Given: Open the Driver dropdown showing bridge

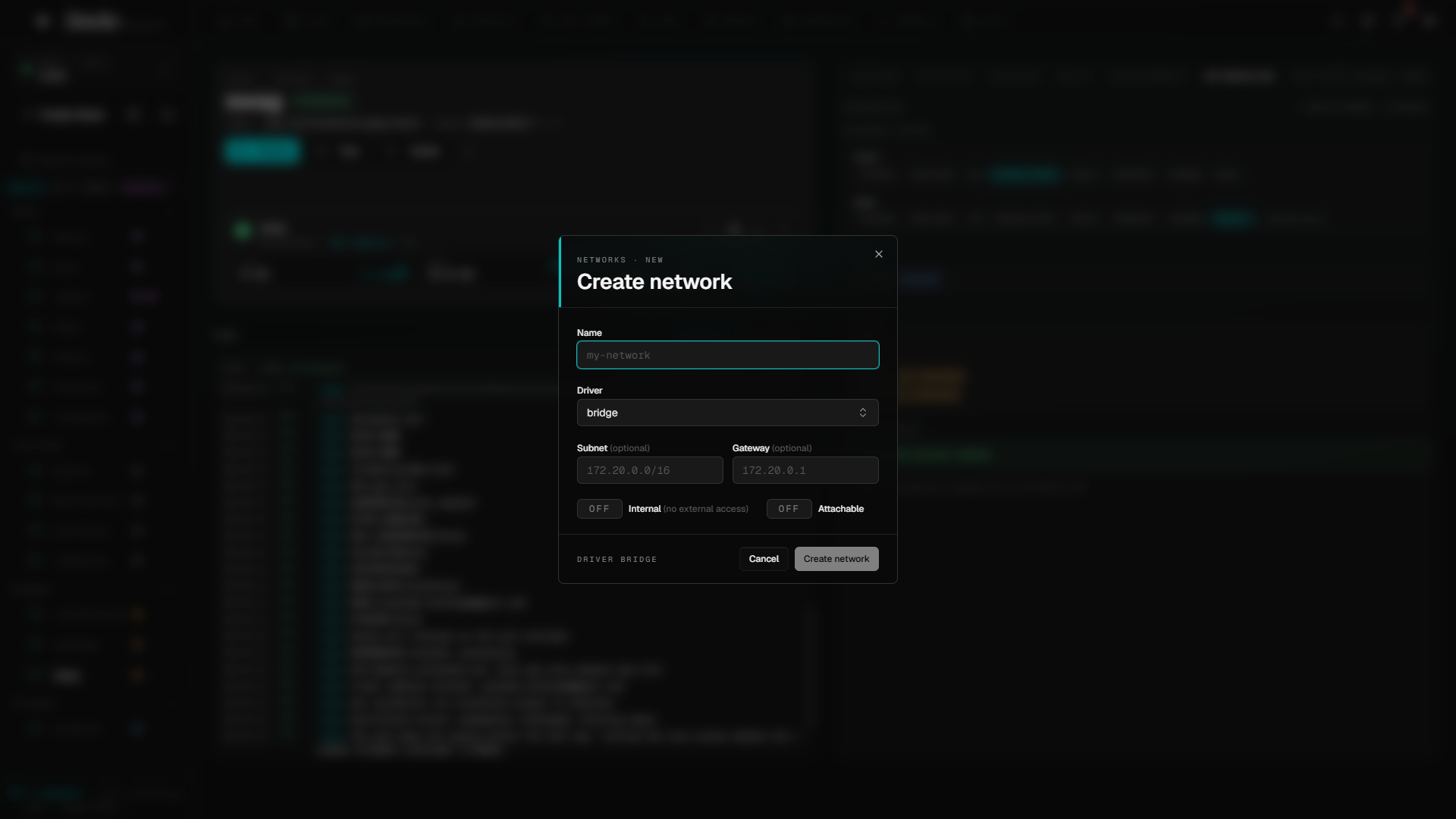Looking at the screenshot, I should coord(728,413).
